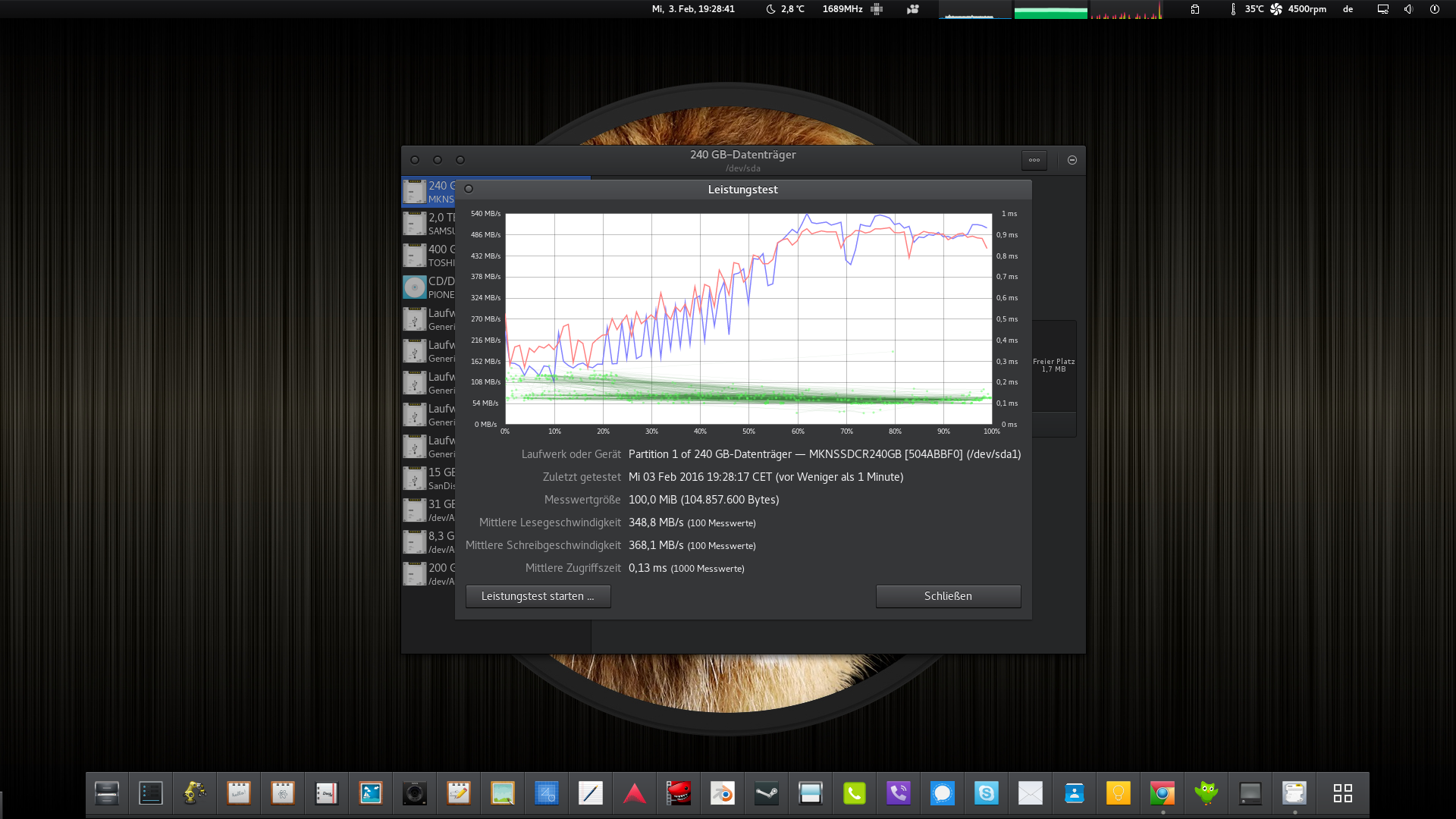This screenshot has height=819, width=1456.
Task: Open the Blender icon in dock
Action: 722,793
